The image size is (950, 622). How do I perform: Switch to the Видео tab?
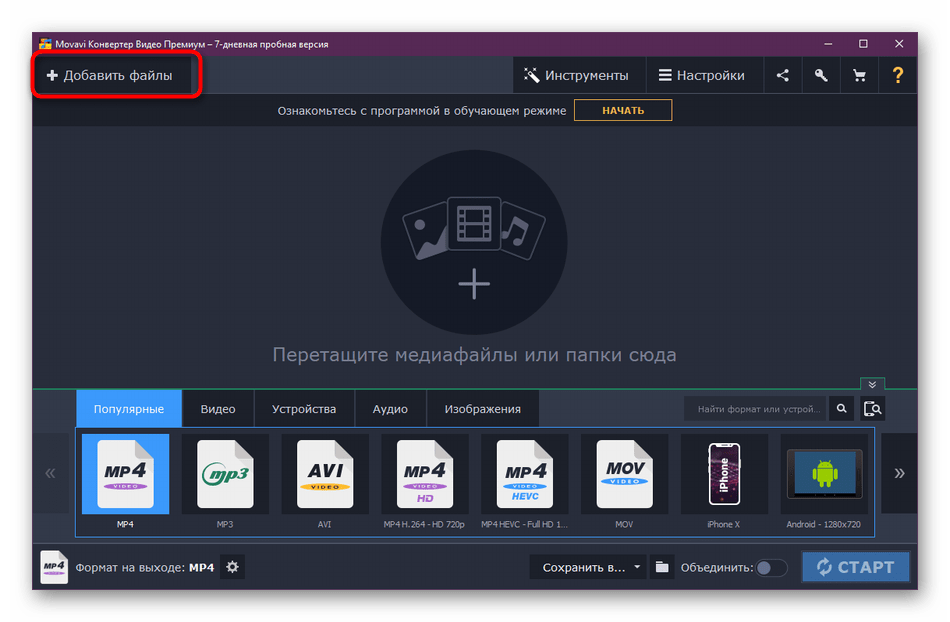pos(218,409)
